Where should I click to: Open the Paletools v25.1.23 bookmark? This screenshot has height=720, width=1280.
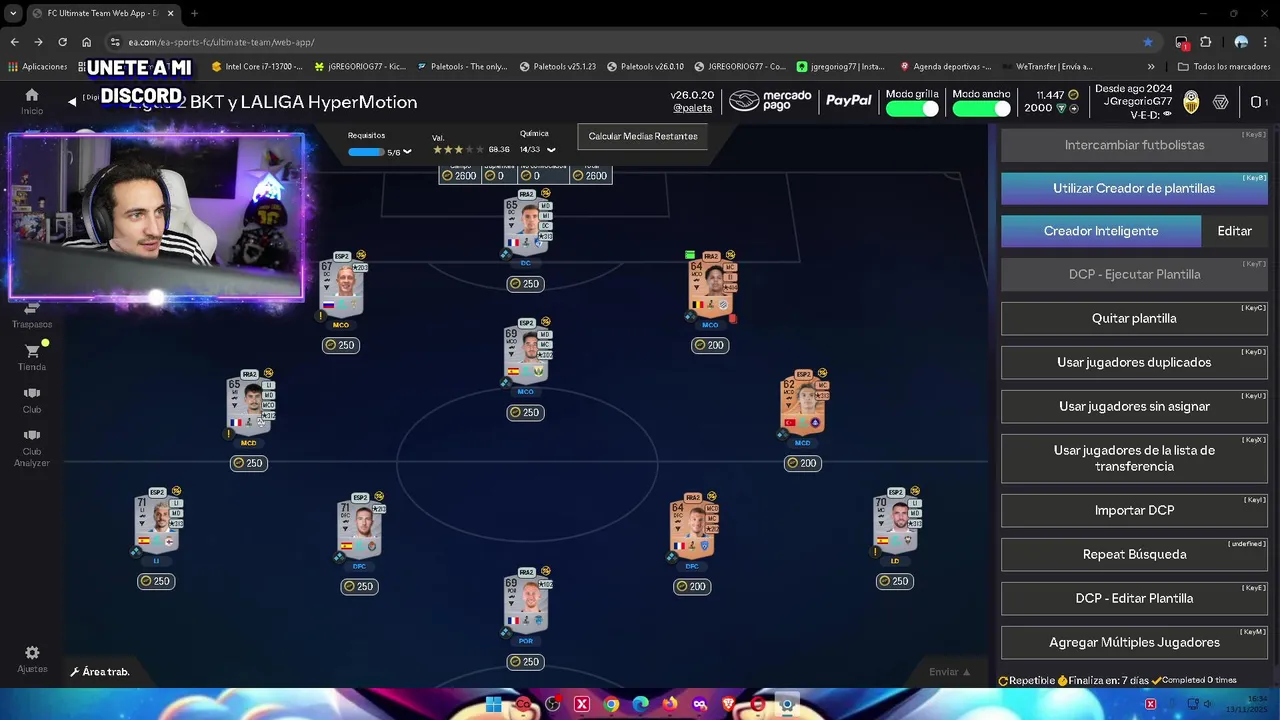point(558,67)
